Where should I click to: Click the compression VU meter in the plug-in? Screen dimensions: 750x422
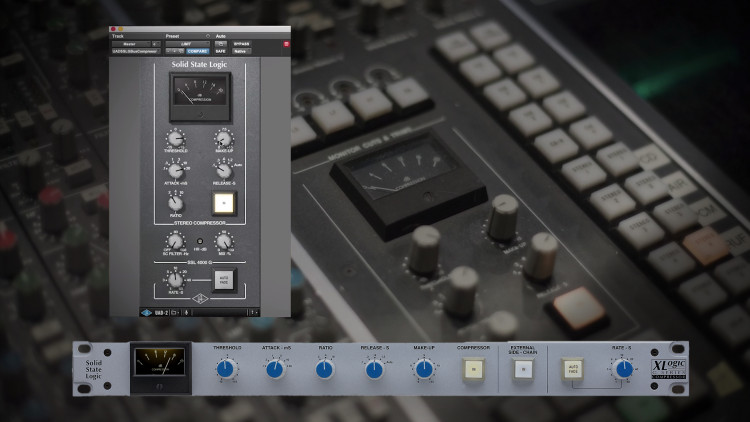[x=200, y=97]
